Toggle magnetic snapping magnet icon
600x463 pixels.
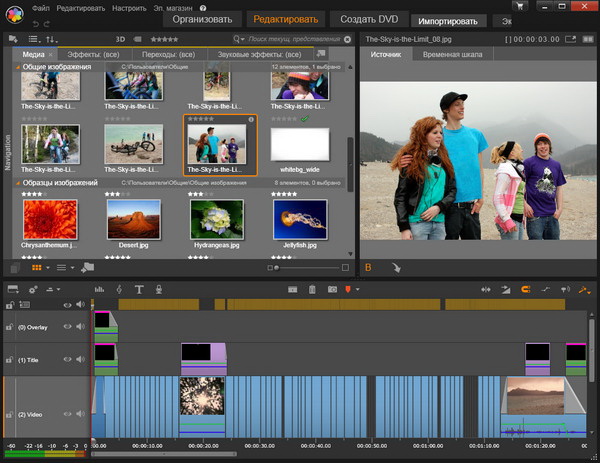[524, 289]
